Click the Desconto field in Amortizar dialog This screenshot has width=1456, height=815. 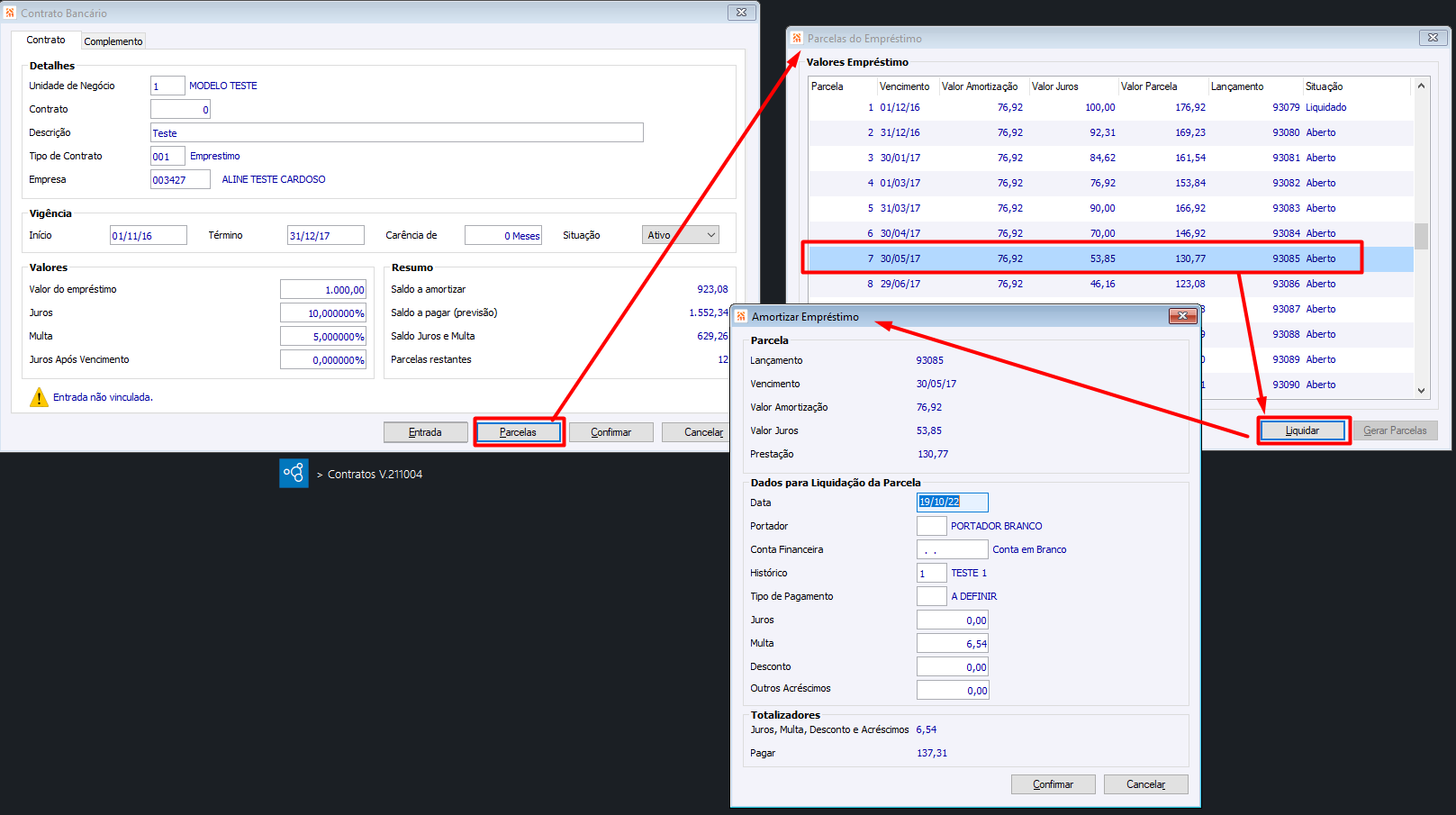pyautogui.click(x=953, y=666)
